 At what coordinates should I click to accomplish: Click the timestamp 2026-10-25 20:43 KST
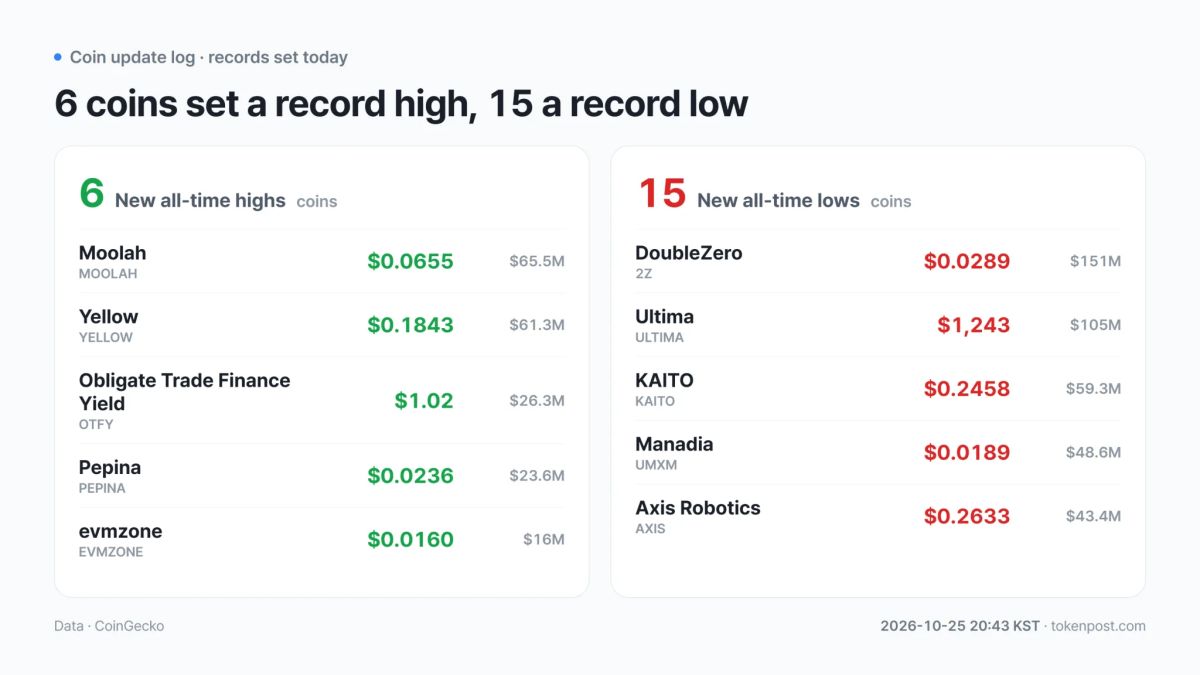tap(960, 626)
